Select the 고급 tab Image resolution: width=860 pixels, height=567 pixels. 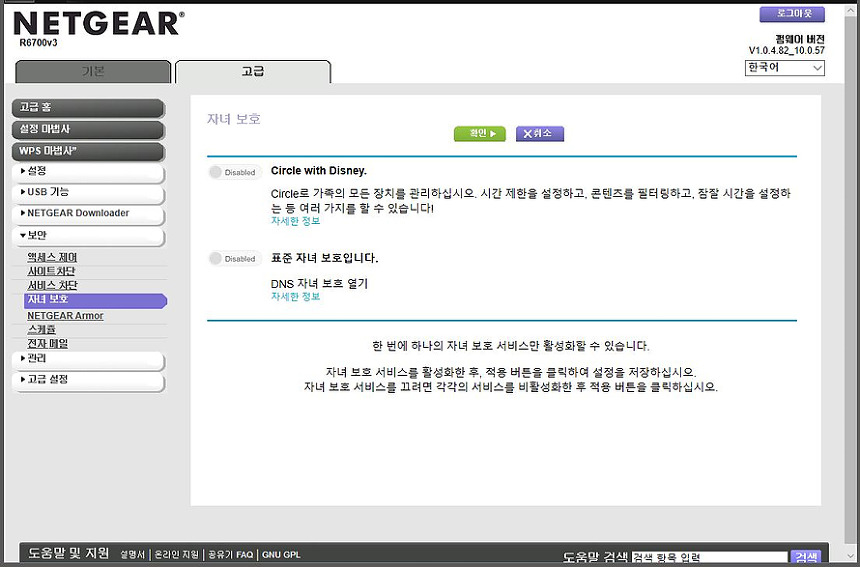pyautogui.click(x=253, y=71)
